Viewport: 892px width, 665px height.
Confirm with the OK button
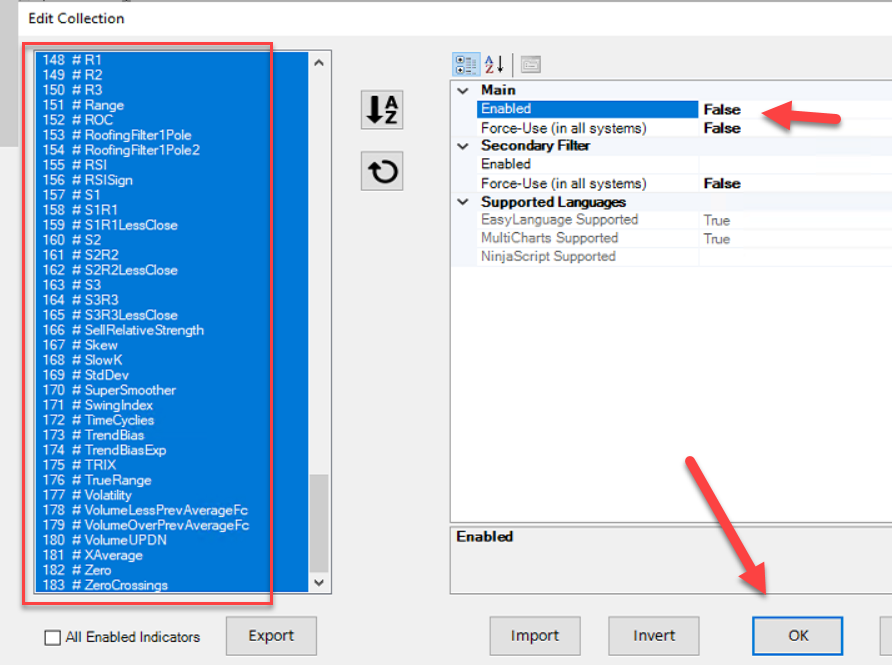pos(797,636)
